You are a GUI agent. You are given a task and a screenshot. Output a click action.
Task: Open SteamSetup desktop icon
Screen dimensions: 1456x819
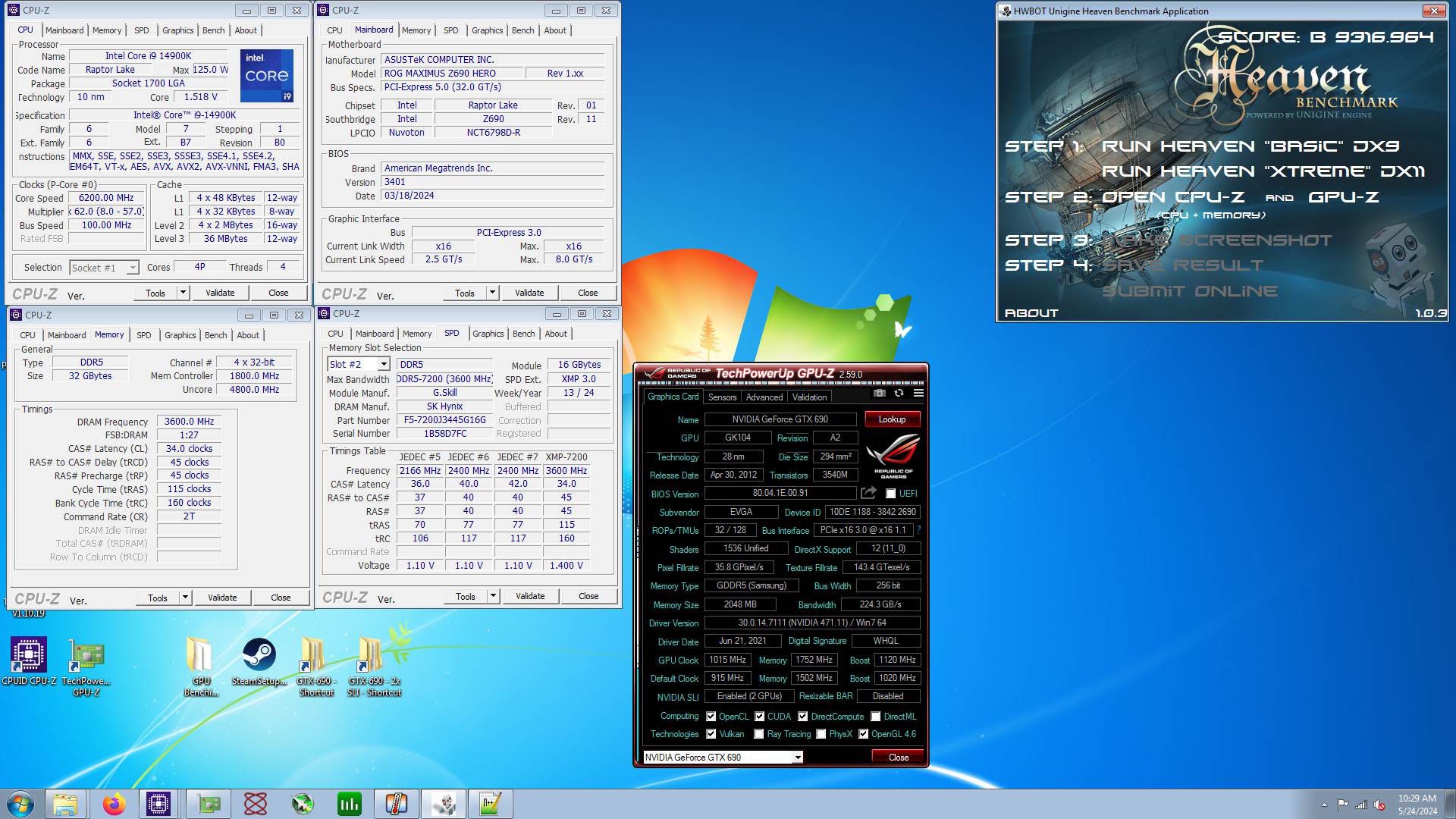259,662
